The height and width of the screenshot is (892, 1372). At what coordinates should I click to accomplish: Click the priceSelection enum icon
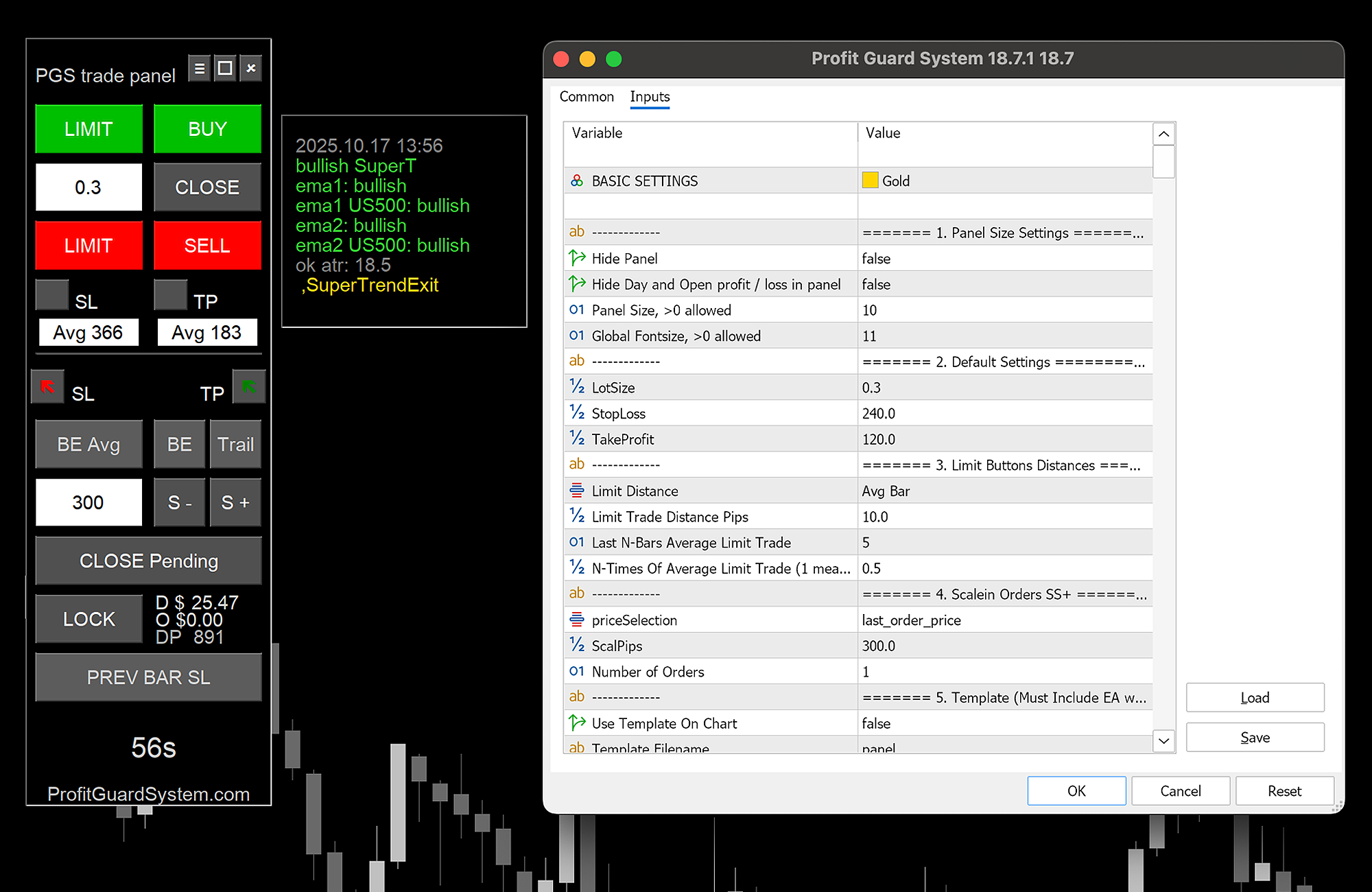577,620
